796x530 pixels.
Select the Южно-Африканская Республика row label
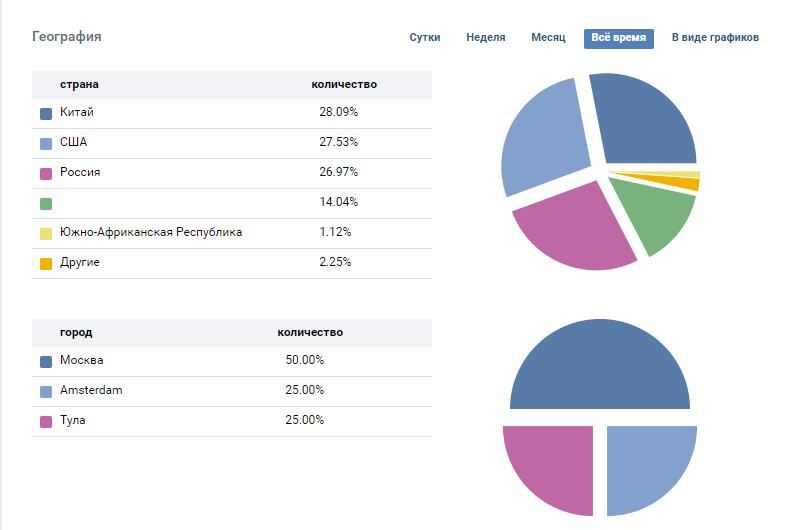click(x=151, y=233)
